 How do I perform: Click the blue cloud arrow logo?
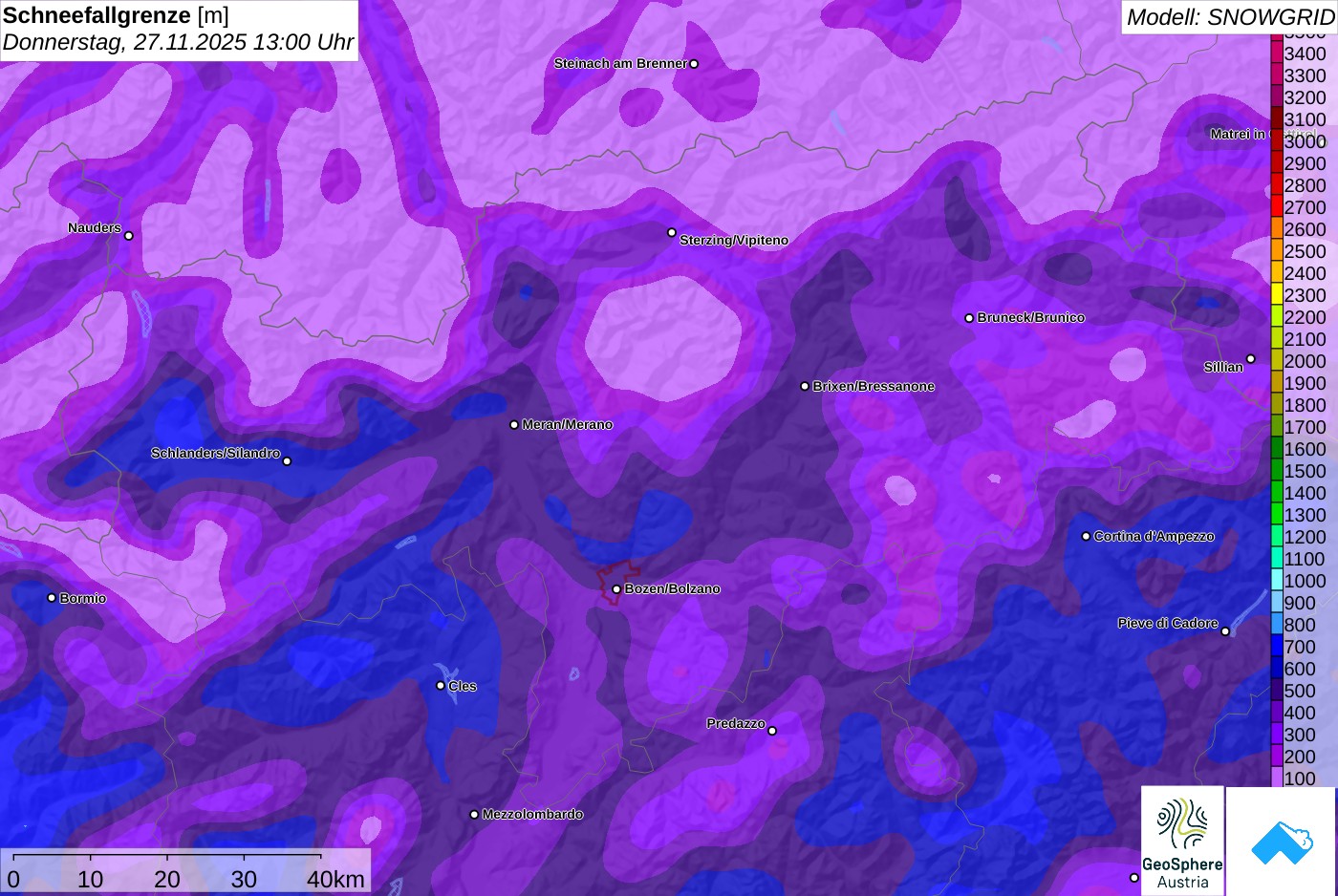(x=1282, y=843)
